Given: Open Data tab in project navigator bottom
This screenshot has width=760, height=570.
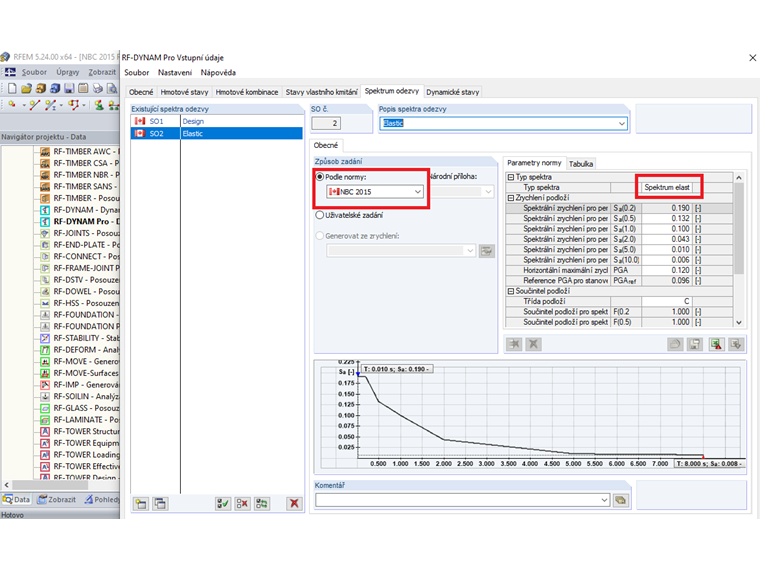Looking at the screenshot, I should (x=16, y=499).
